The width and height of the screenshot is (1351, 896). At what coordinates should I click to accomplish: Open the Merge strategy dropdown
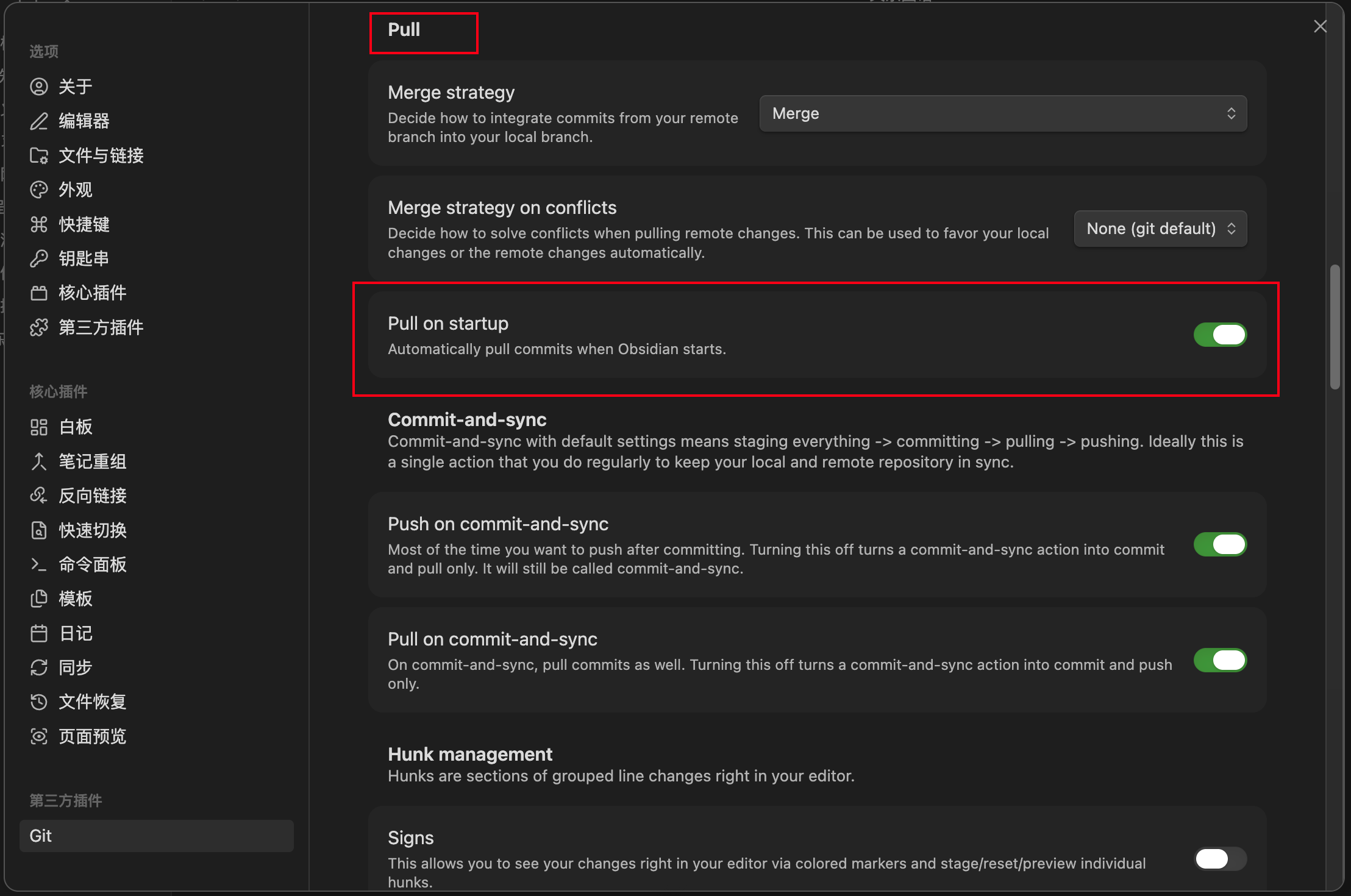pyautogui.click(x=1003, y=113)
